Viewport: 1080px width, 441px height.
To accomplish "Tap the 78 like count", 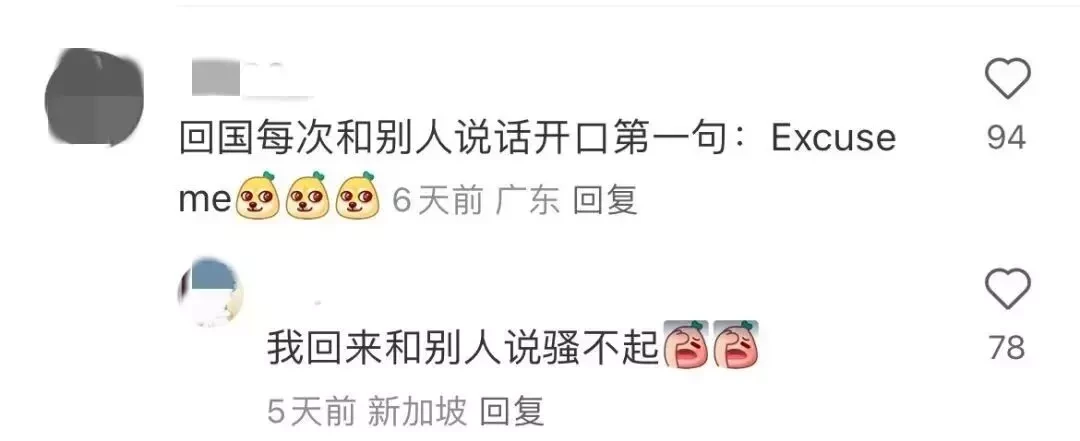I will [1007, 348].
